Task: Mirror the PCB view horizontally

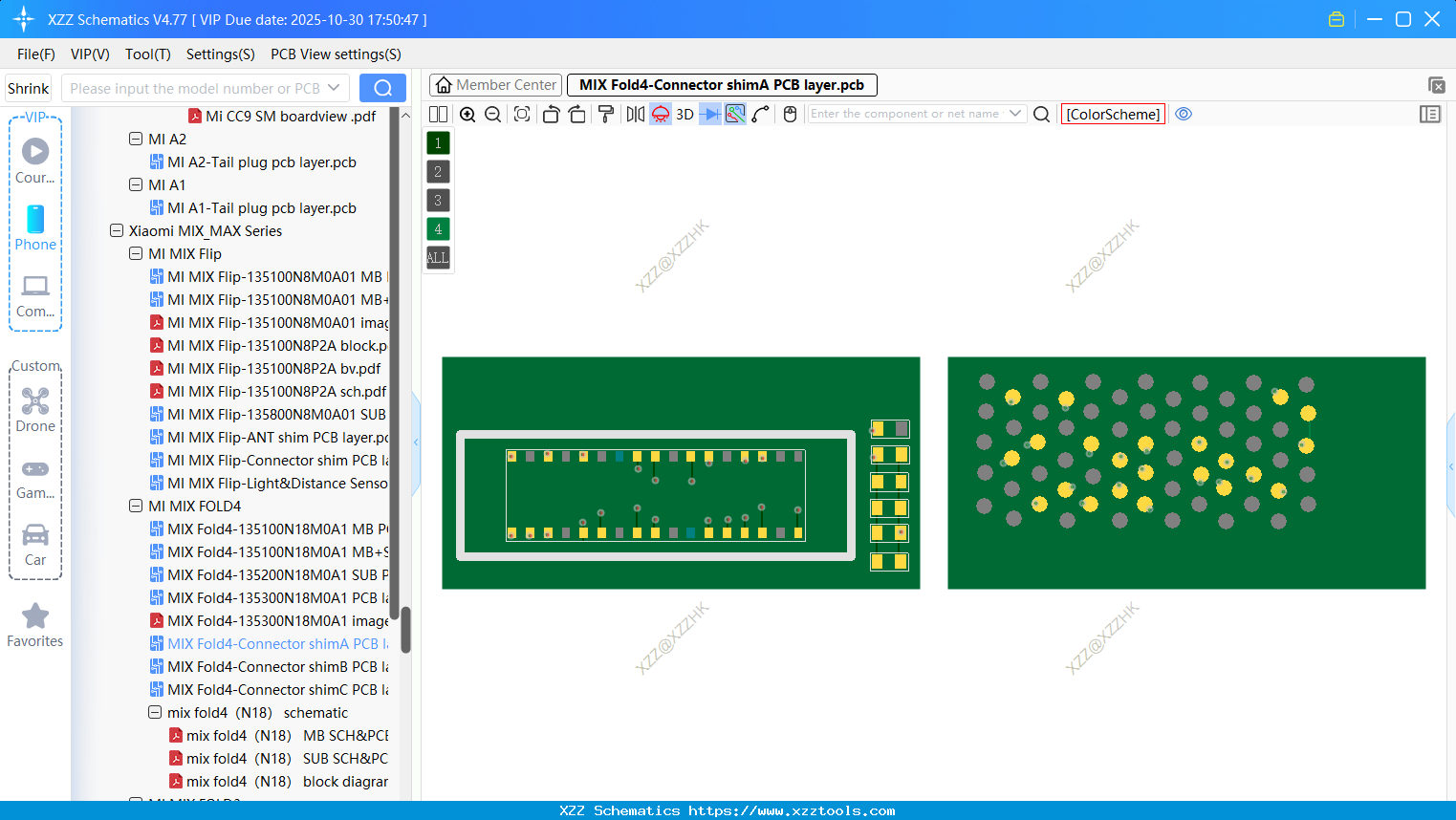Action: pos(636,114)
